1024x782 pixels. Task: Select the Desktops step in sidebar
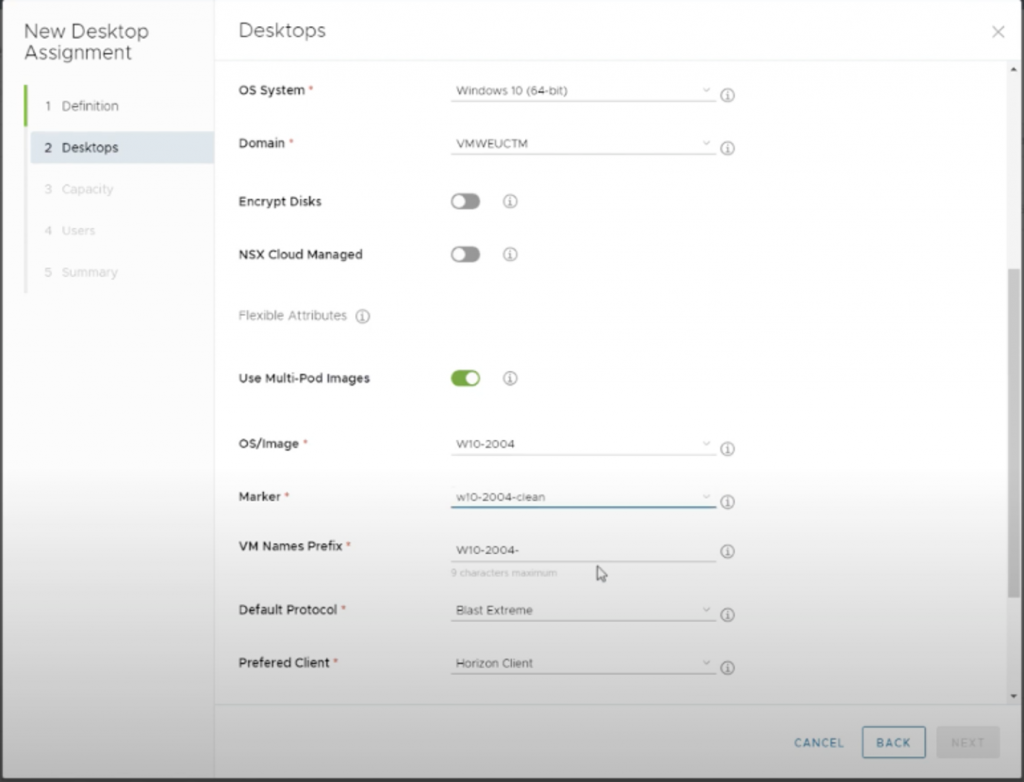(90, 148)
